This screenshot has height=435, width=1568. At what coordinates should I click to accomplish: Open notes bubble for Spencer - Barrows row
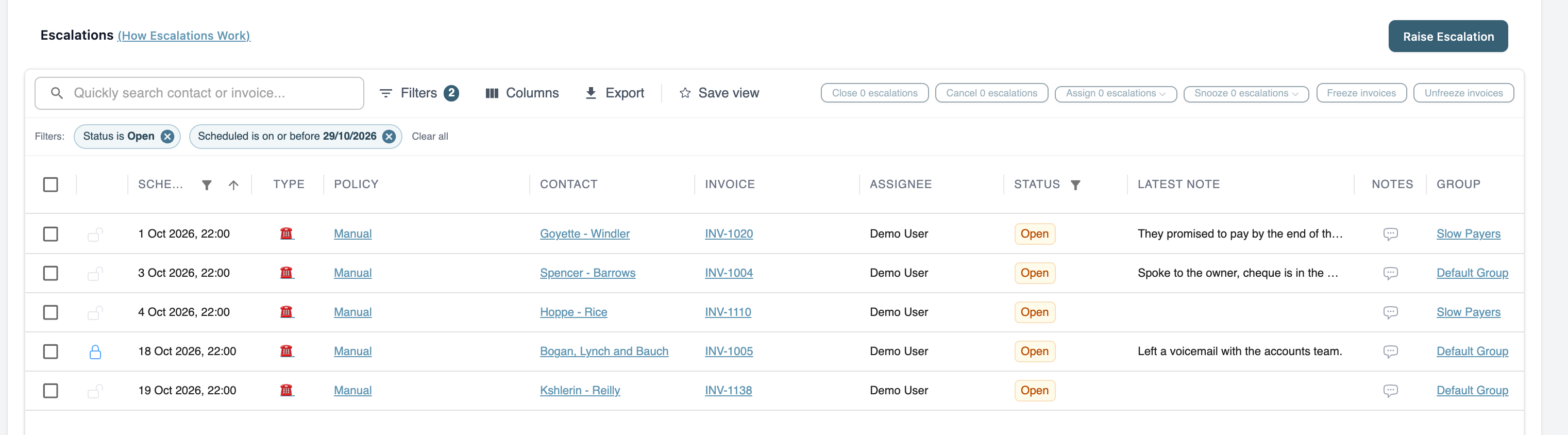(1390, 273)
